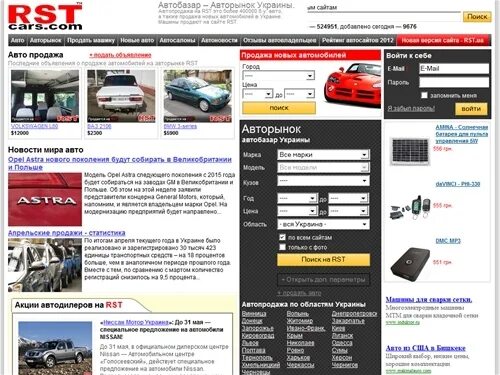This screenshot has width=500, height=375.
Task: Open Рейтинг автосайтов 2012 item
Action: [x=358, y=40]
